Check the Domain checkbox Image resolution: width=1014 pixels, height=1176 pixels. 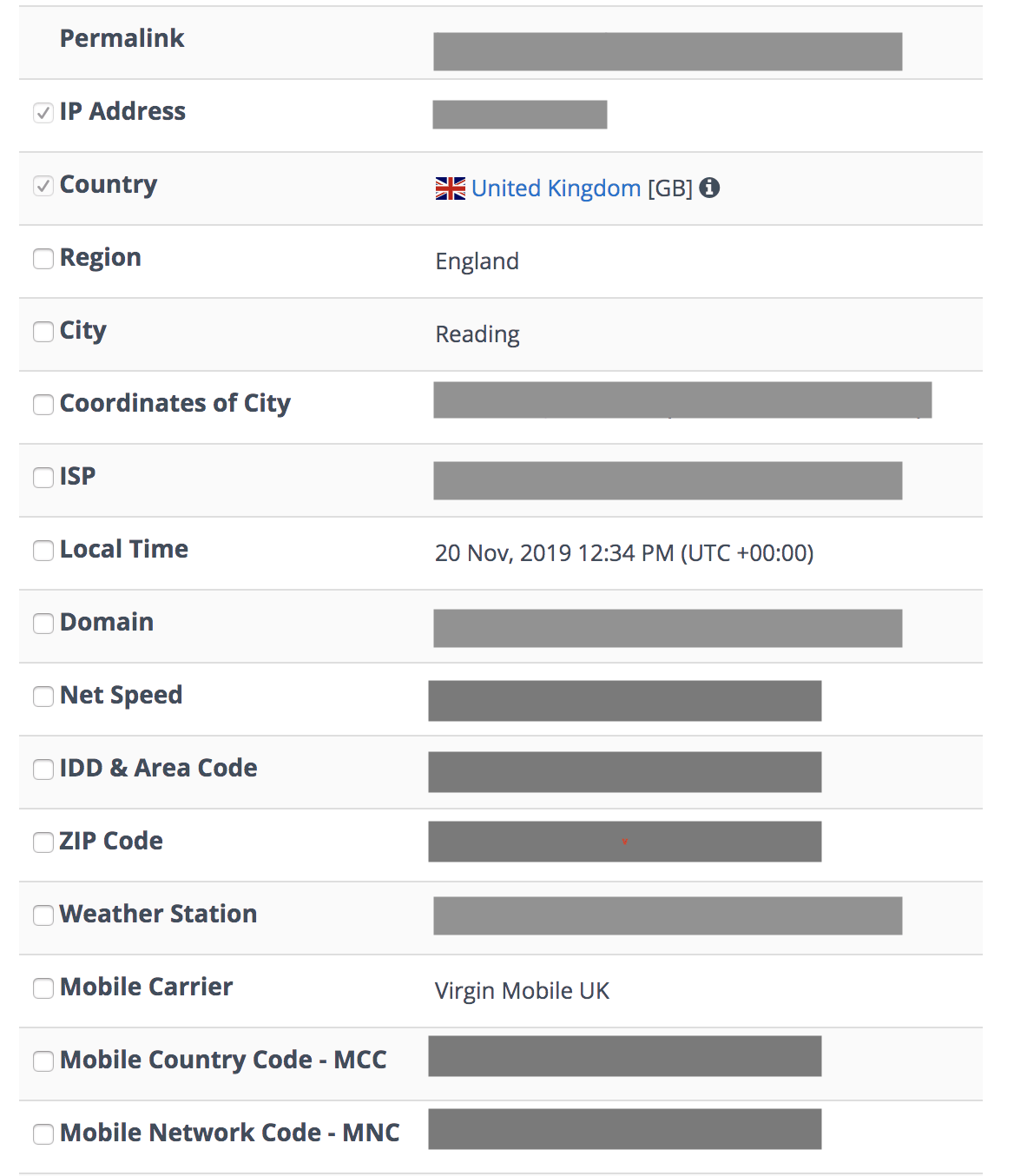pyautogui.click(x=43, y=624)
